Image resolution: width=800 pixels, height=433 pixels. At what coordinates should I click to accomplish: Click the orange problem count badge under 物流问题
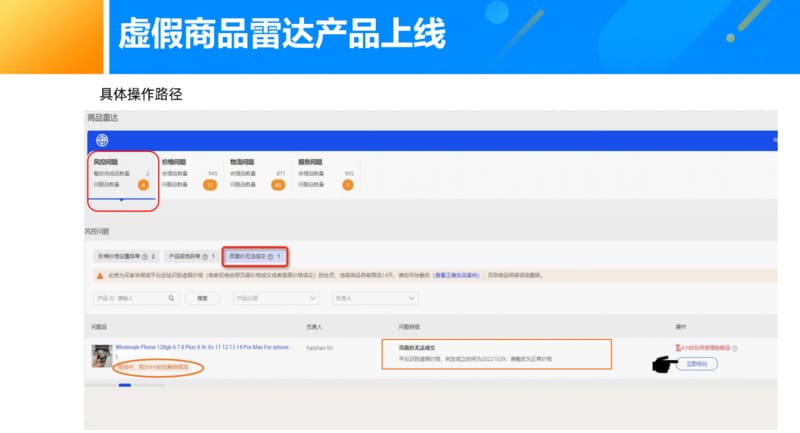tap(277, 184)
